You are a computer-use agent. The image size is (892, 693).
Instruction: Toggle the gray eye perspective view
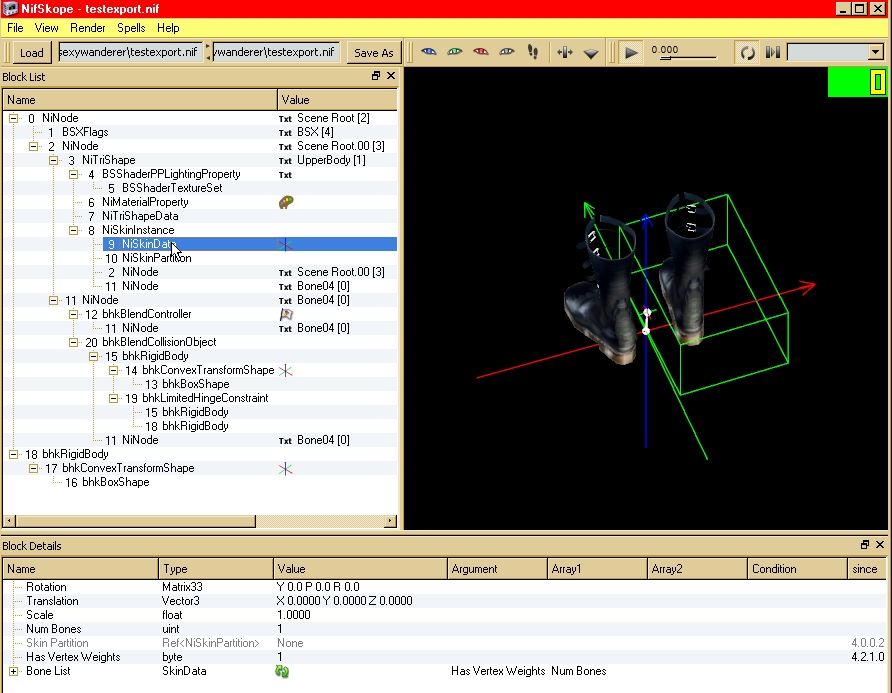click(507, 52)
